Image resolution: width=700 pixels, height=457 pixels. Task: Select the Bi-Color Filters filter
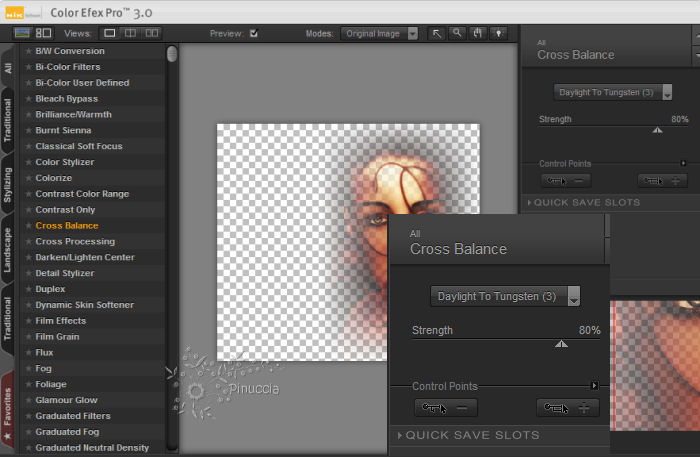click(68, 67)
